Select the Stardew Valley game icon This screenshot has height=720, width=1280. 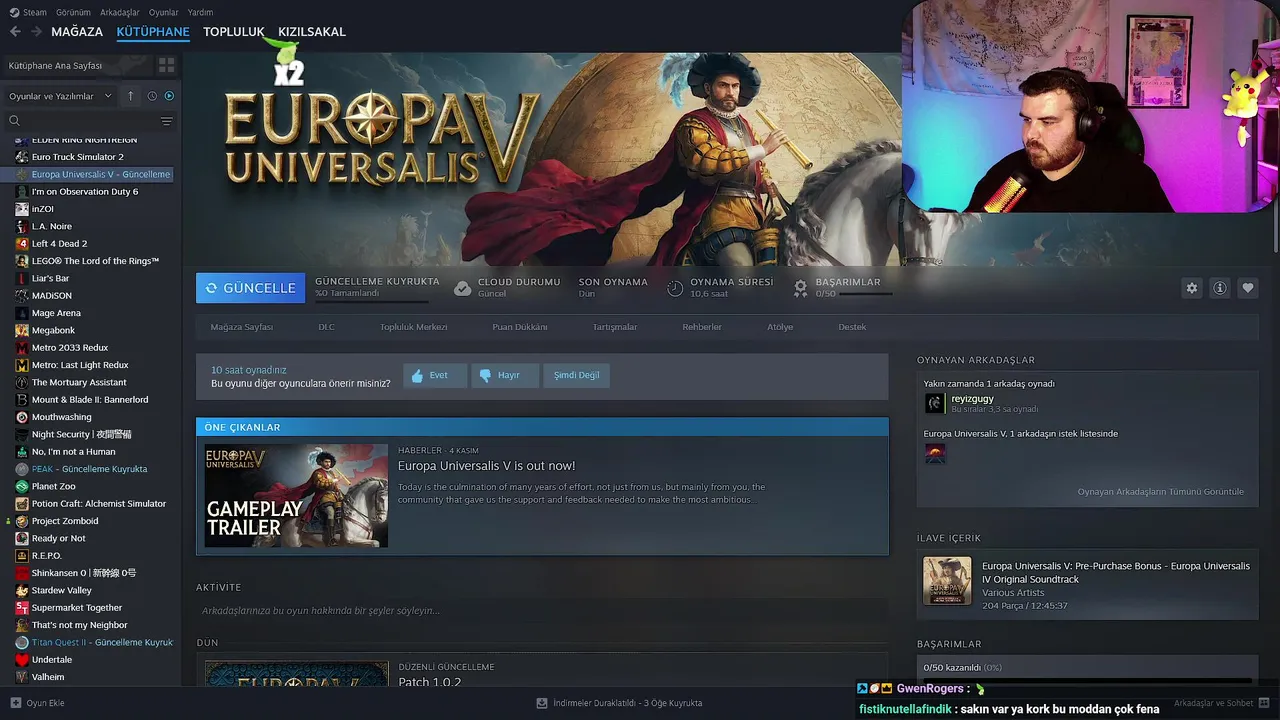point(22,590)
